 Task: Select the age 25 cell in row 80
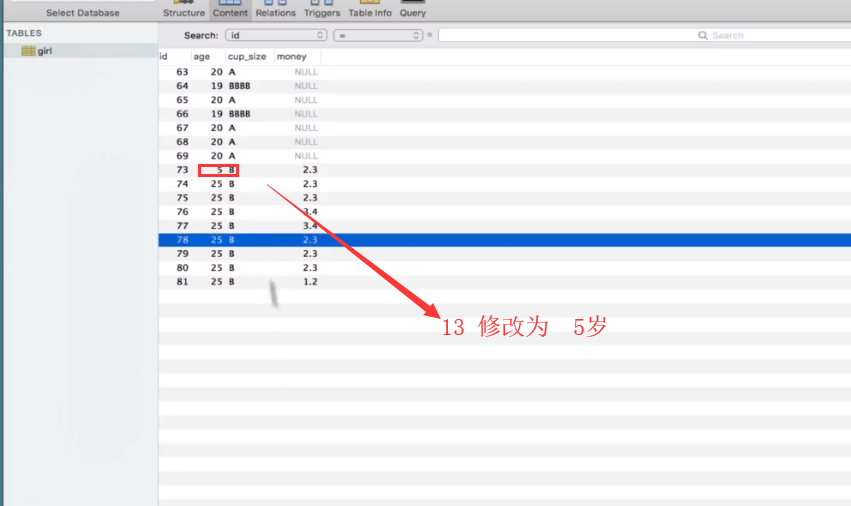click(217, 268)
